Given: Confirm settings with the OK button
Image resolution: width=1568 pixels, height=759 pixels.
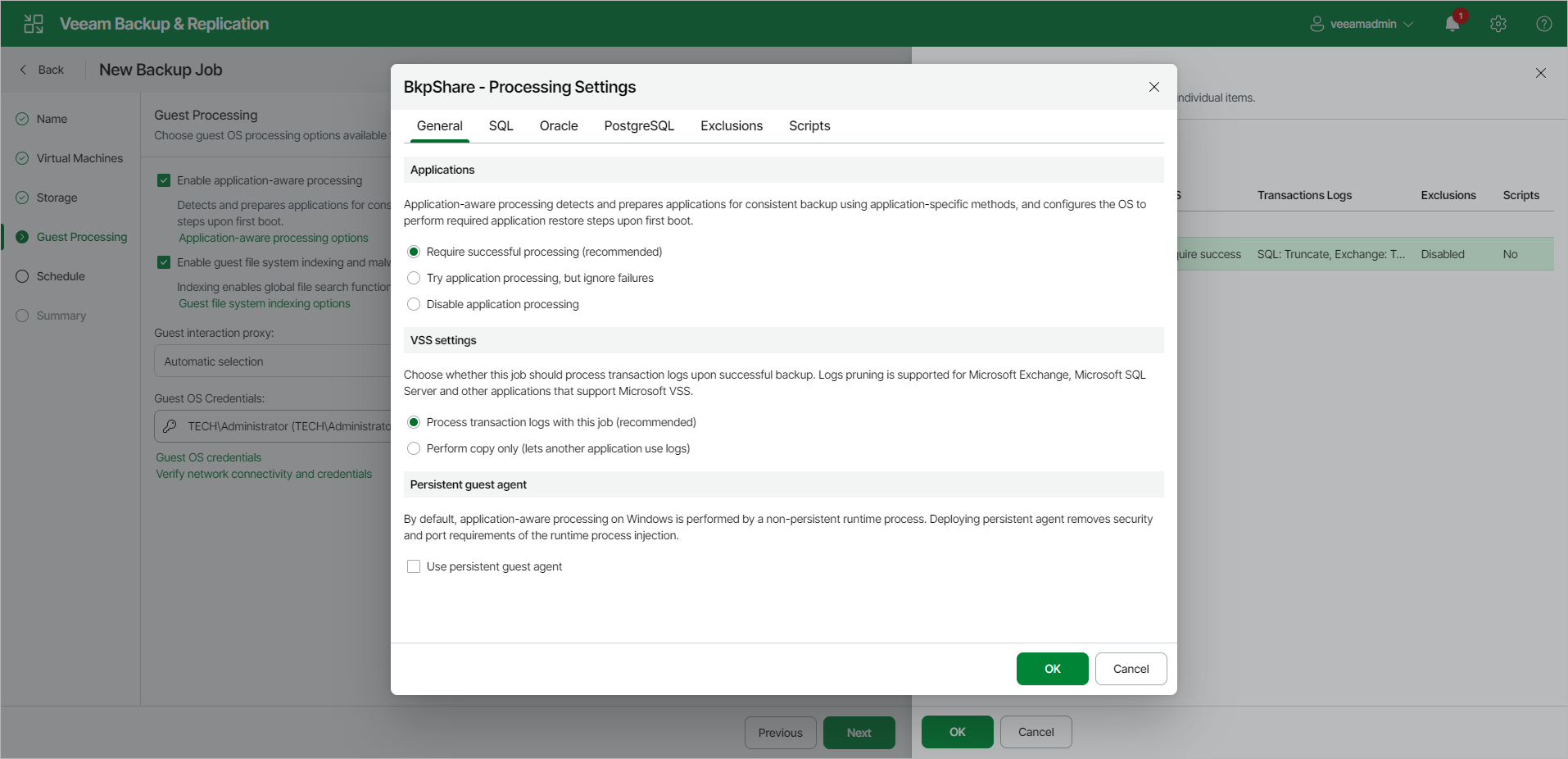Looking at the screenshot, I should tap(1052, 669).
